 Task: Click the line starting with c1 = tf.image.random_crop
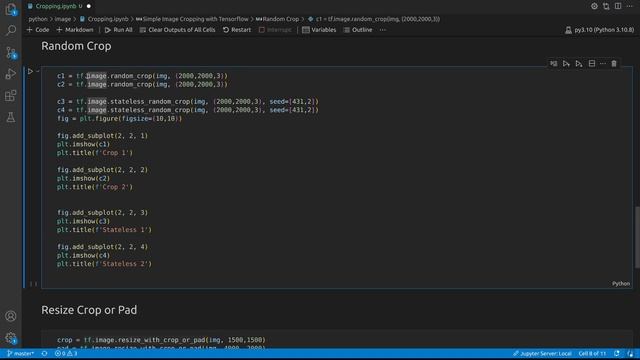142,76
